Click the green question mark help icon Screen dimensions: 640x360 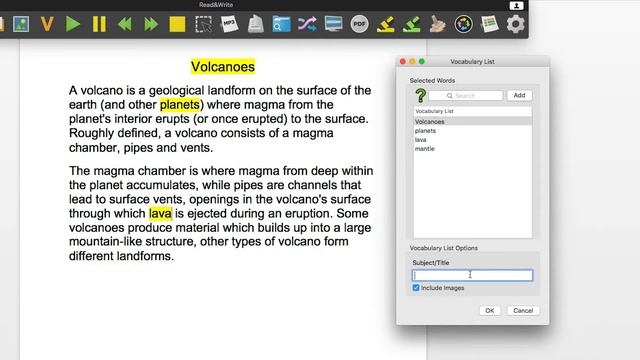point(420,96)
